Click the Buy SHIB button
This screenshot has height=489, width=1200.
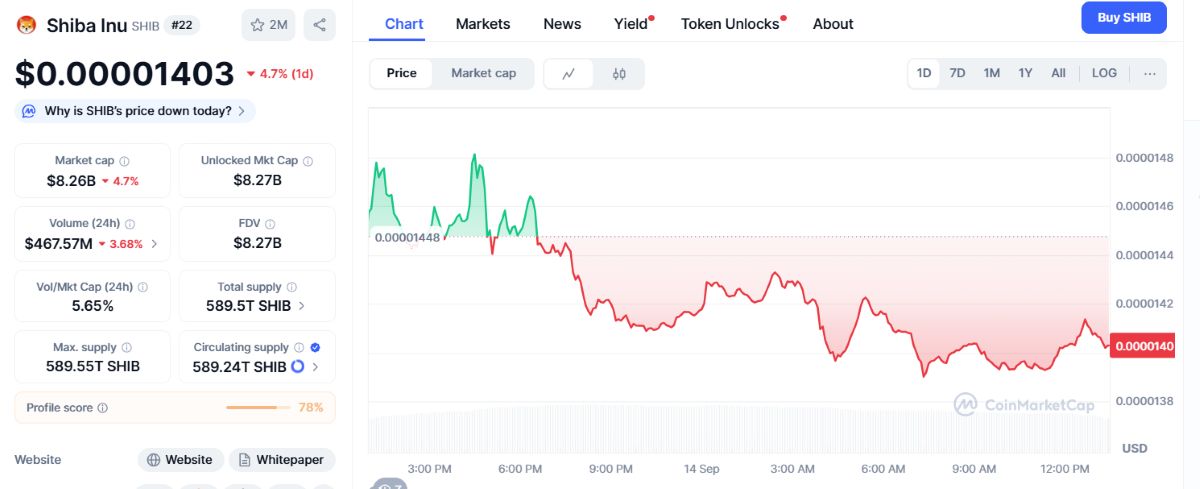coord(1124,18)
